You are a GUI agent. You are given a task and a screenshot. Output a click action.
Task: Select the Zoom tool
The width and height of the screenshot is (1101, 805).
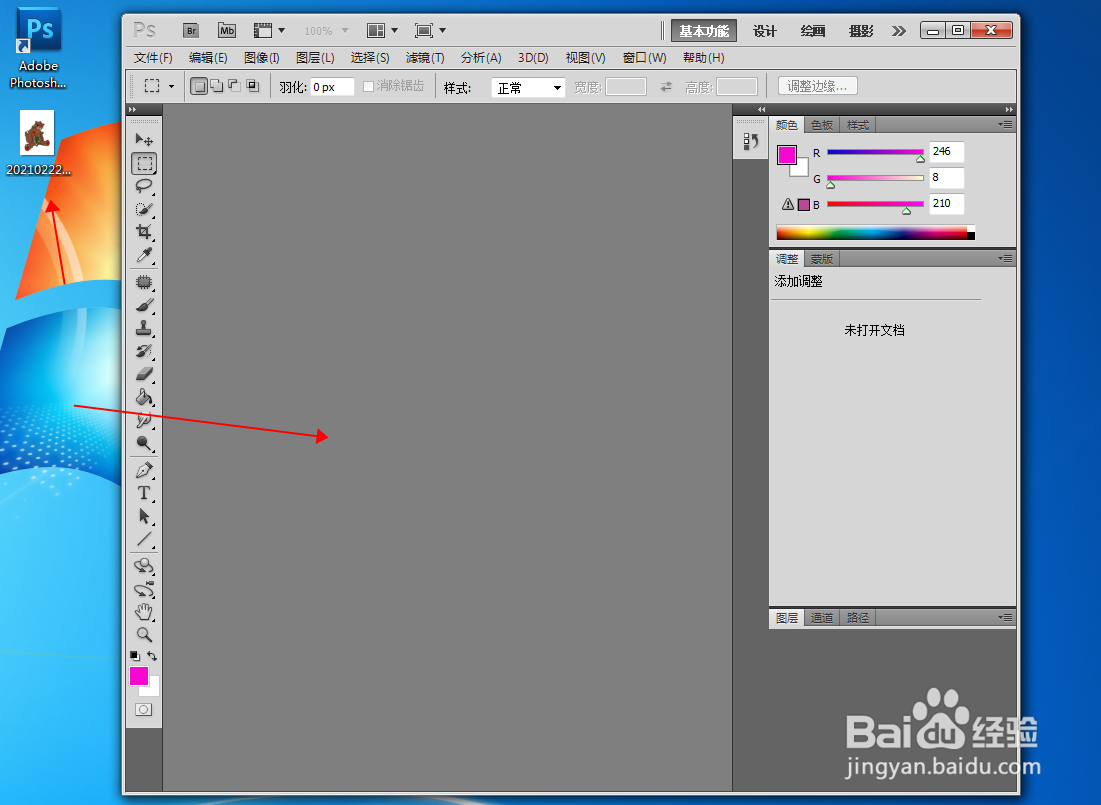point(143,635)
